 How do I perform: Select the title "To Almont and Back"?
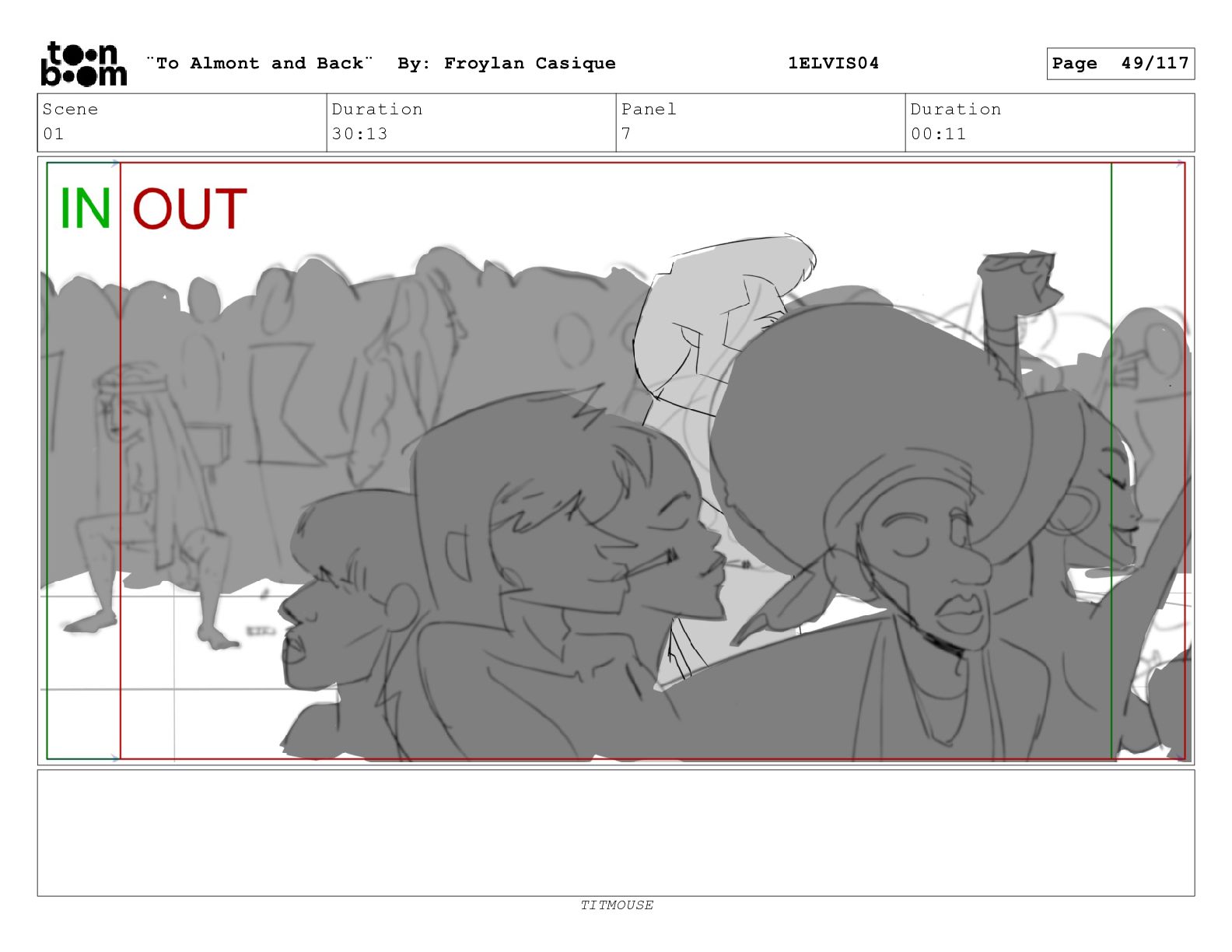260,63
